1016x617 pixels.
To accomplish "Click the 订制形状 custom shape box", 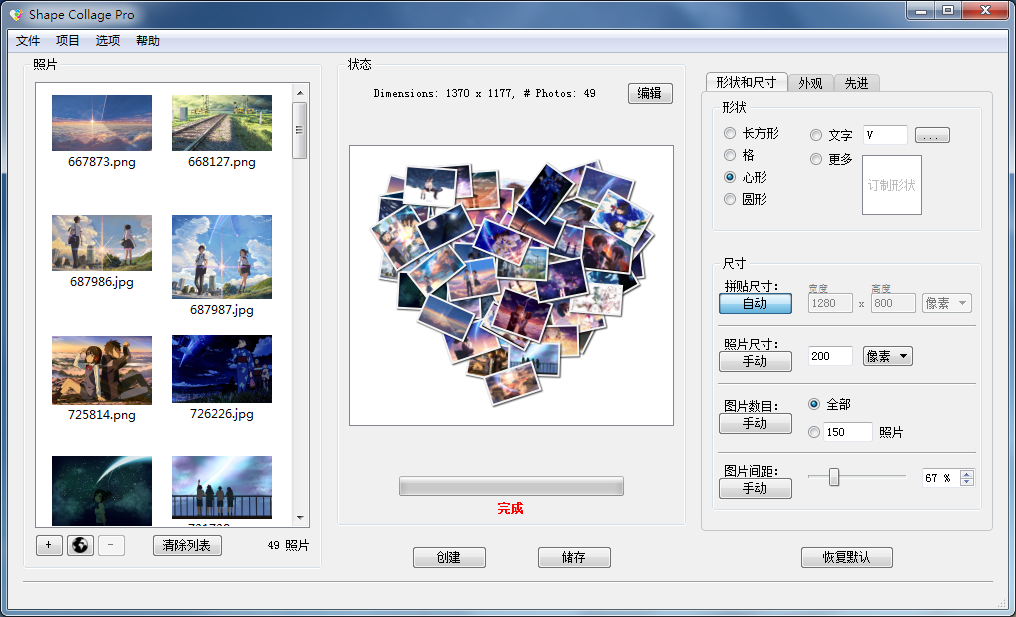I will 892,185.
